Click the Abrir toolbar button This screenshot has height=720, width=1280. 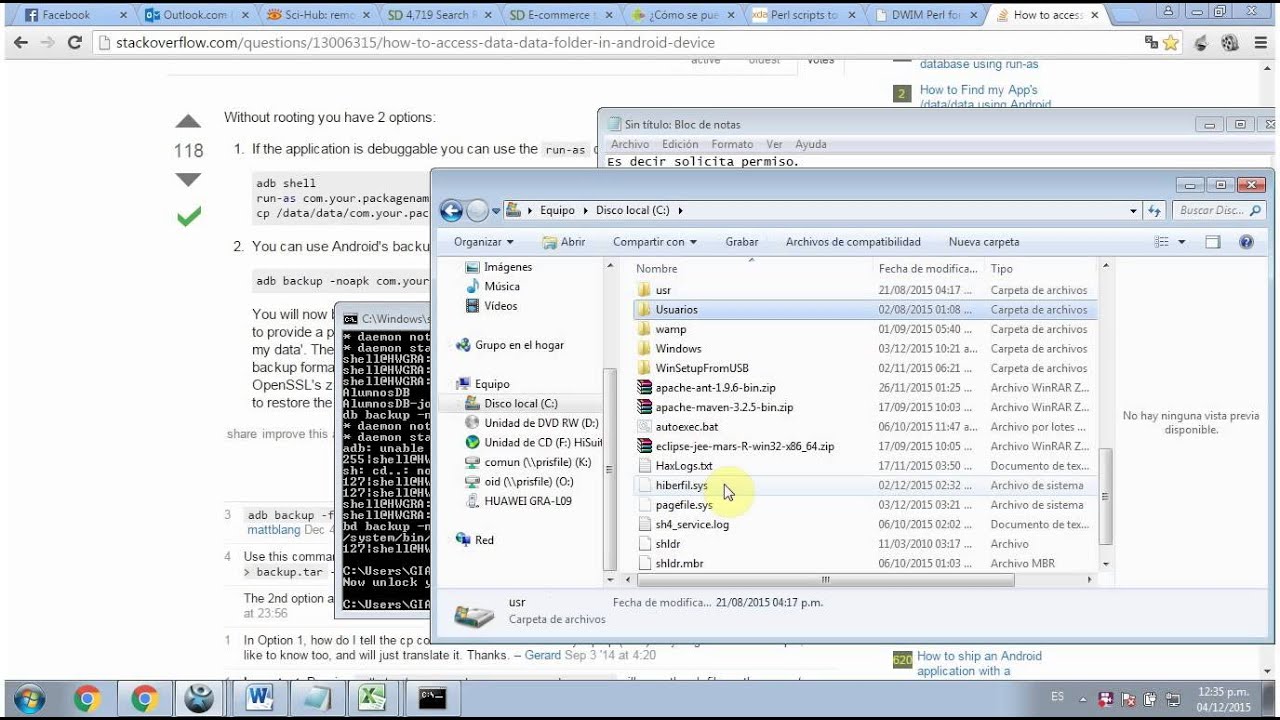[x=563, y=242]
